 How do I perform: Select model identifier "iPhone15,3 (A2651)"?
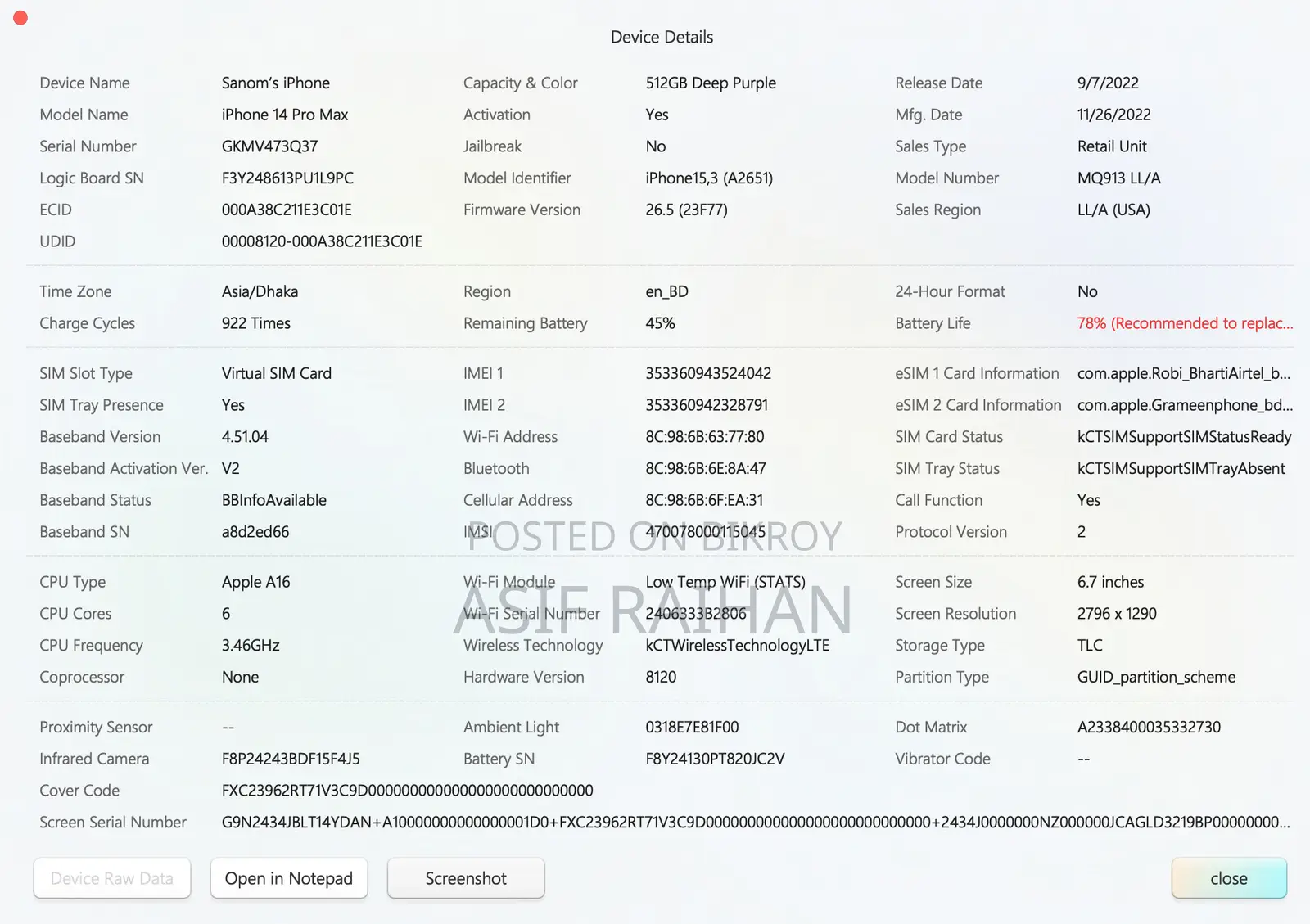(709, 178)
